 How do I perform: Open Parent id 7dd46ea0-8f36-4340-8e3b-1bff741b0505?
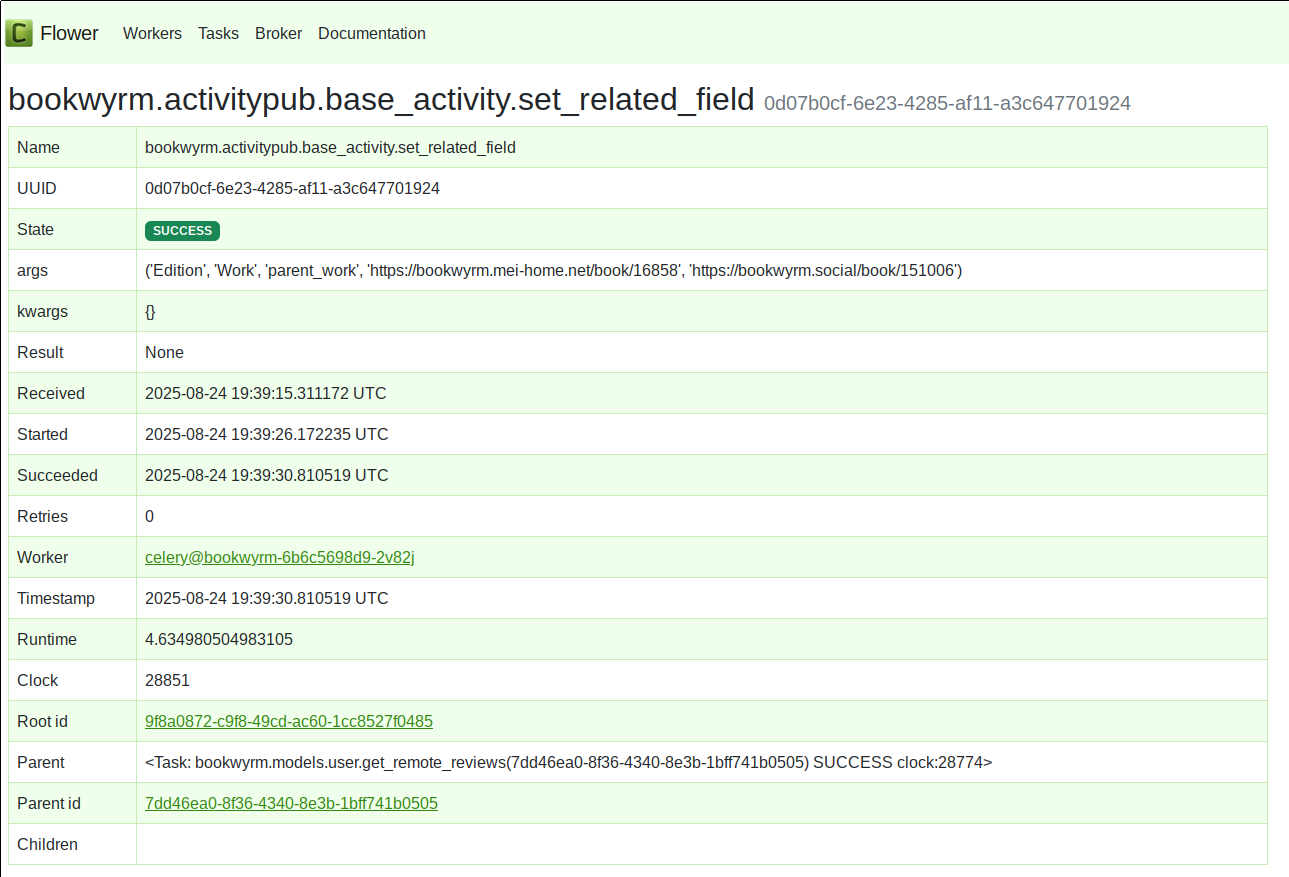click(x=291, y=803)
